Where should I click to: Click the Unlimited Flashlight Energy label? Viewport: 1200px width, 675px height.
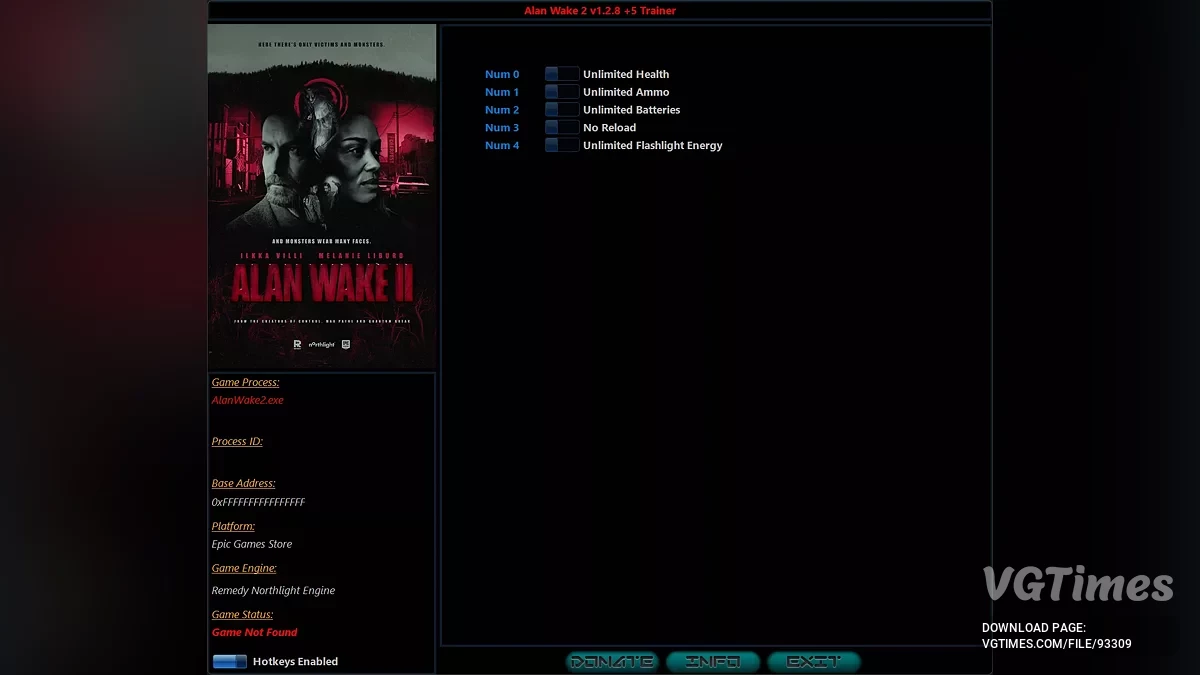coord(653,145)
